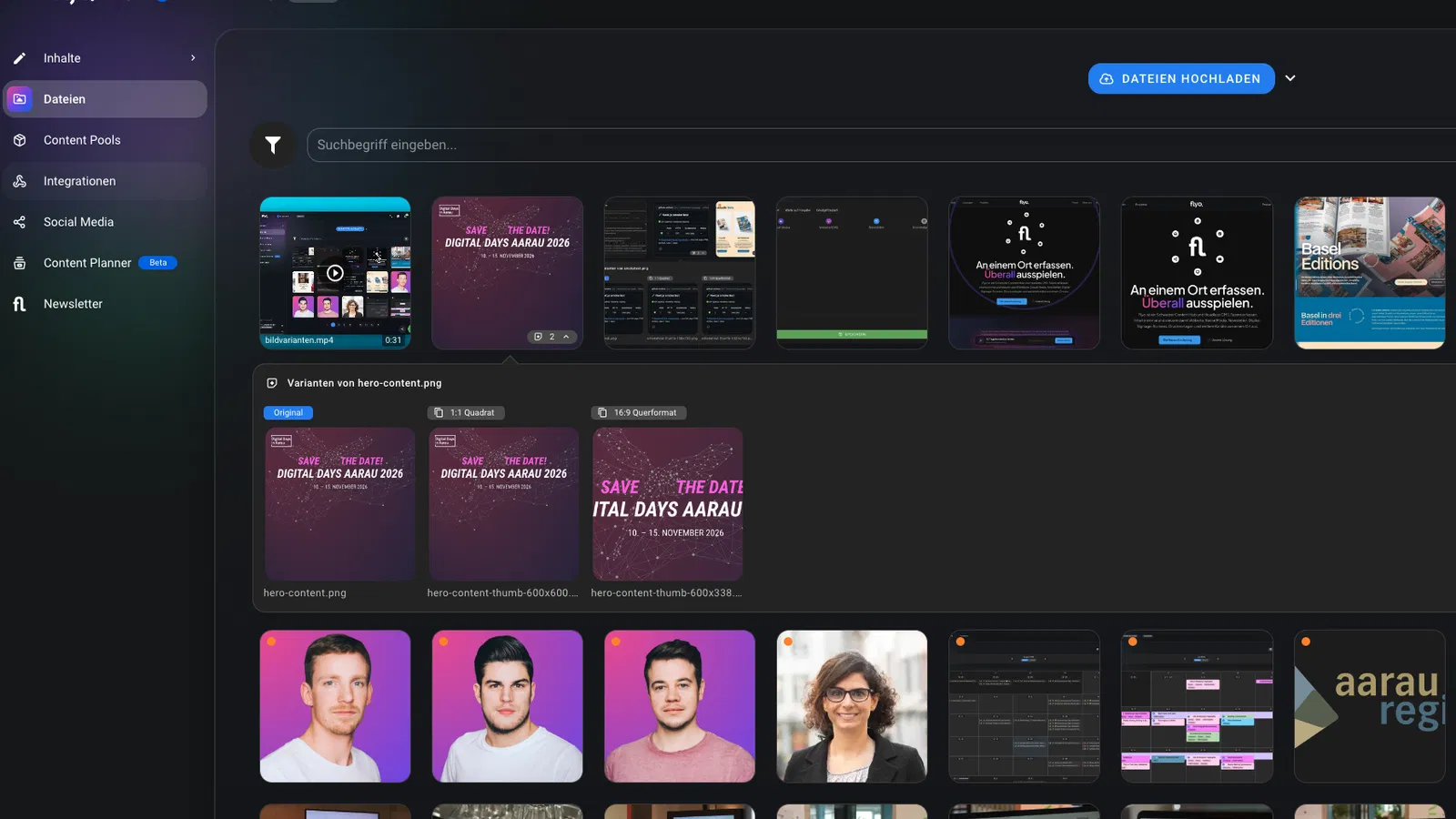This screenshot has width=1456, height=819.
Task: Select the Digital Days Aarau thumbnail in the top row
Action: [507, 273]
